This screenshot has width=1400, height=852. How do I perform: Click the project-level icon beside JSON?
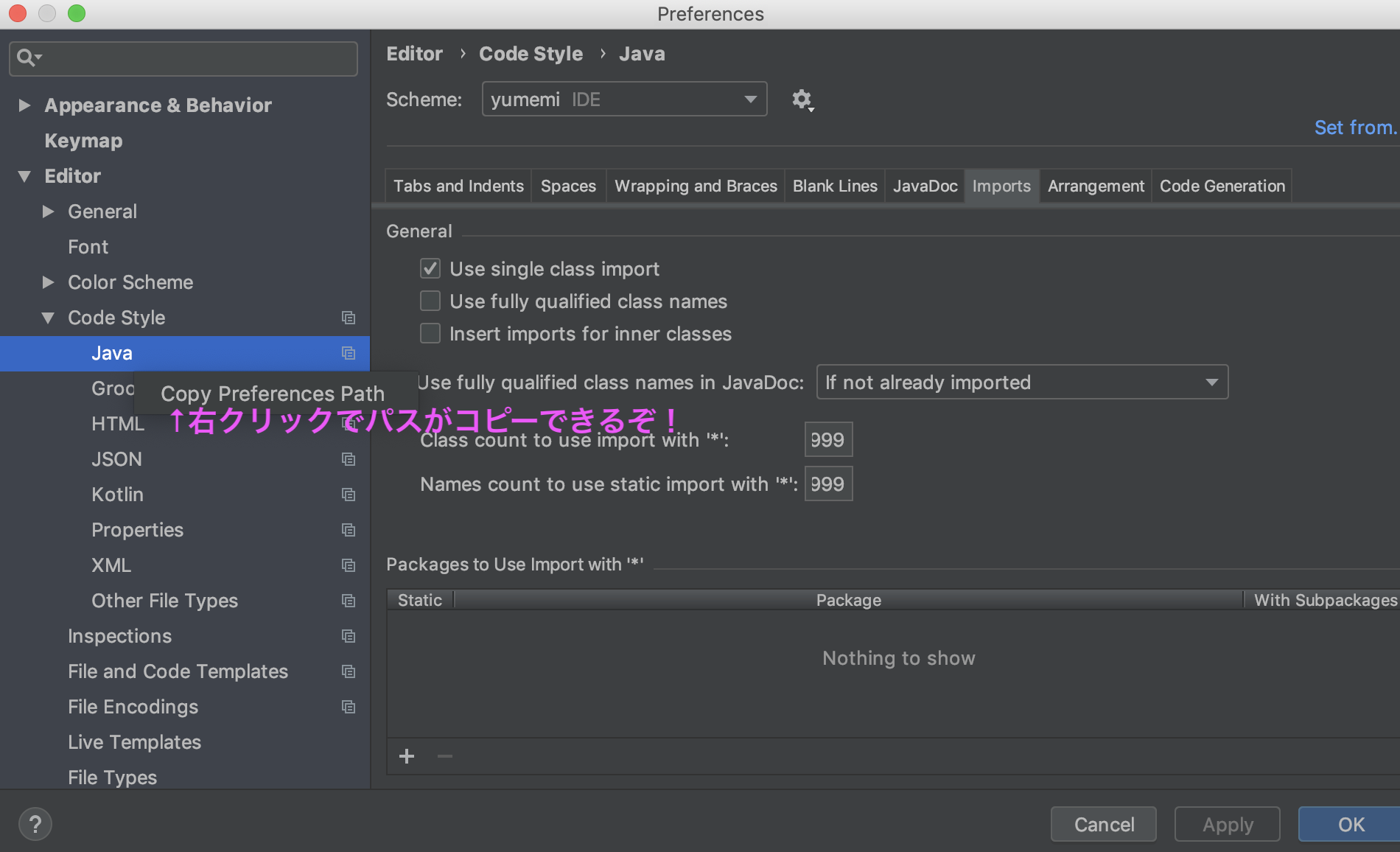349,459
